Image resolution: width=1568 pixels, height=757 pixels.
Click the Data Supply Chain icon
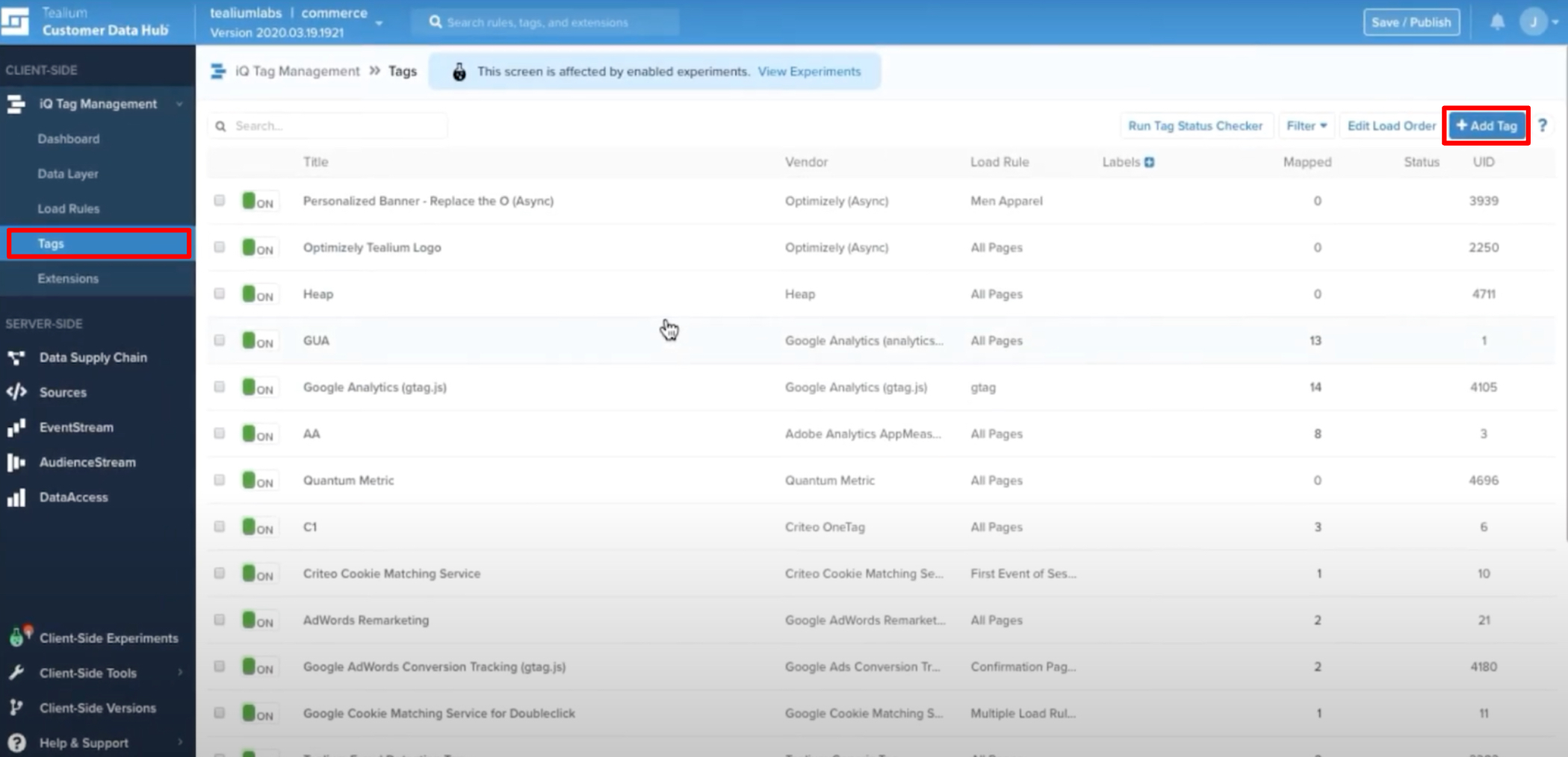point(16,358)
